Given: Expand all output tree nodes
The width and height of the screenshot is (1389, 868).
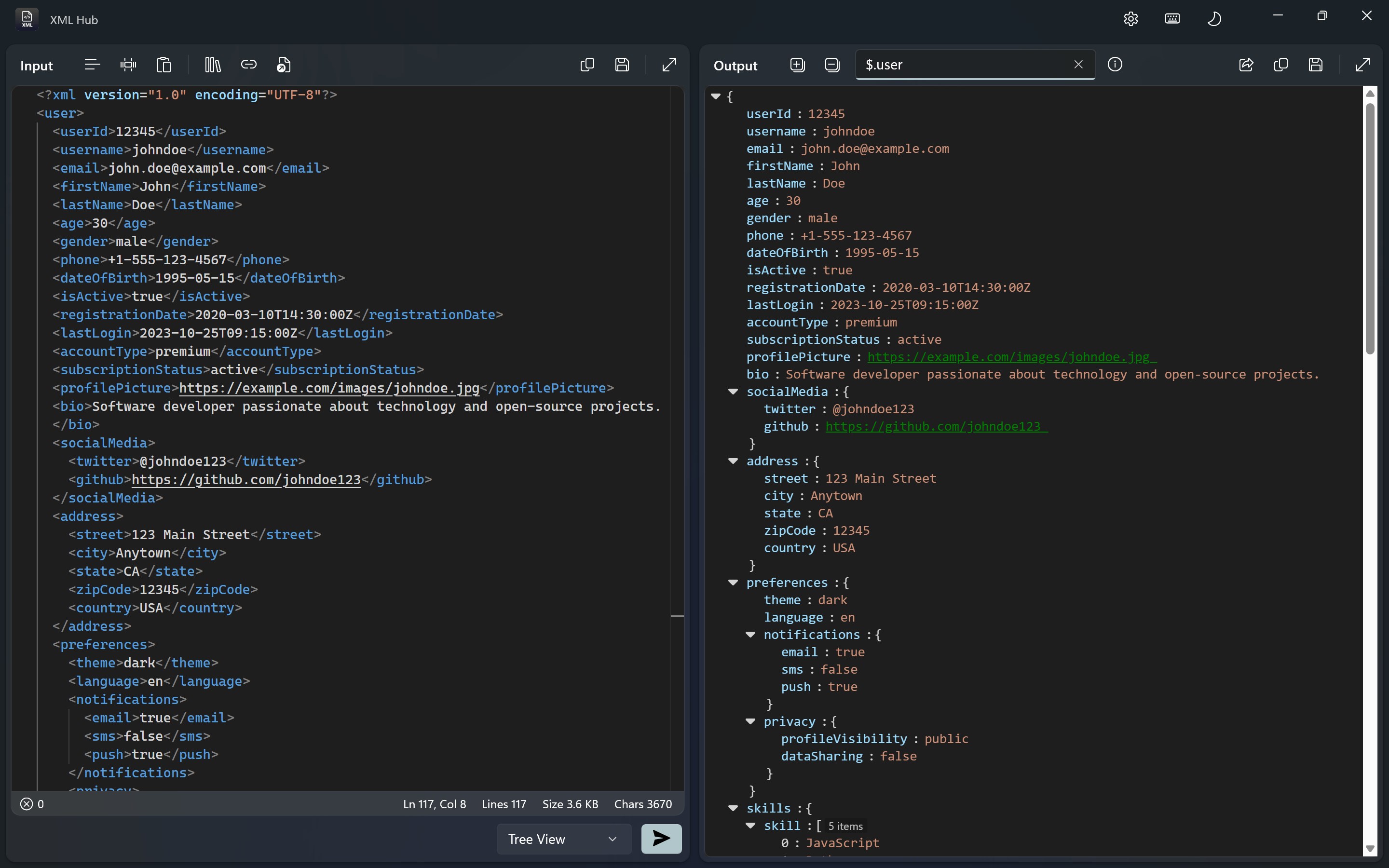Looking at the screenshot, I should point(797,64).
